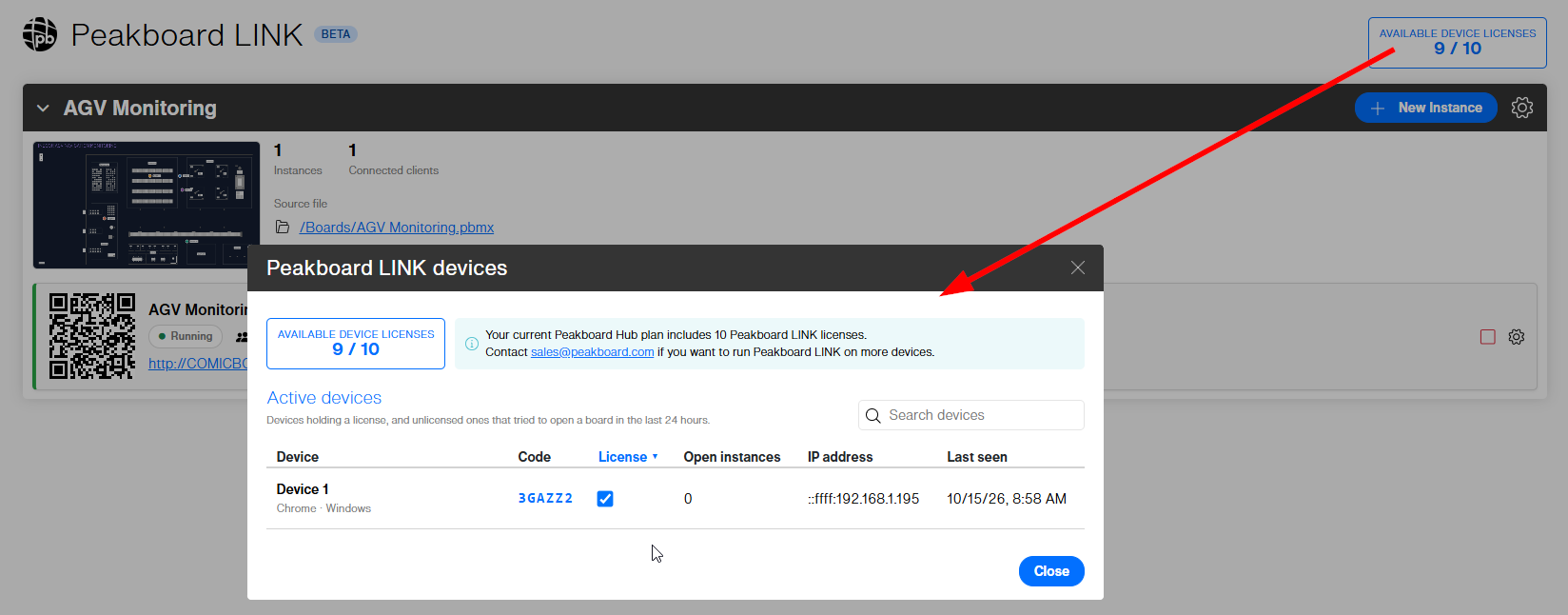Select the Device 1 row name
Image resolution: width=1568 pixels, height=615 pixels.
[303, 489]
